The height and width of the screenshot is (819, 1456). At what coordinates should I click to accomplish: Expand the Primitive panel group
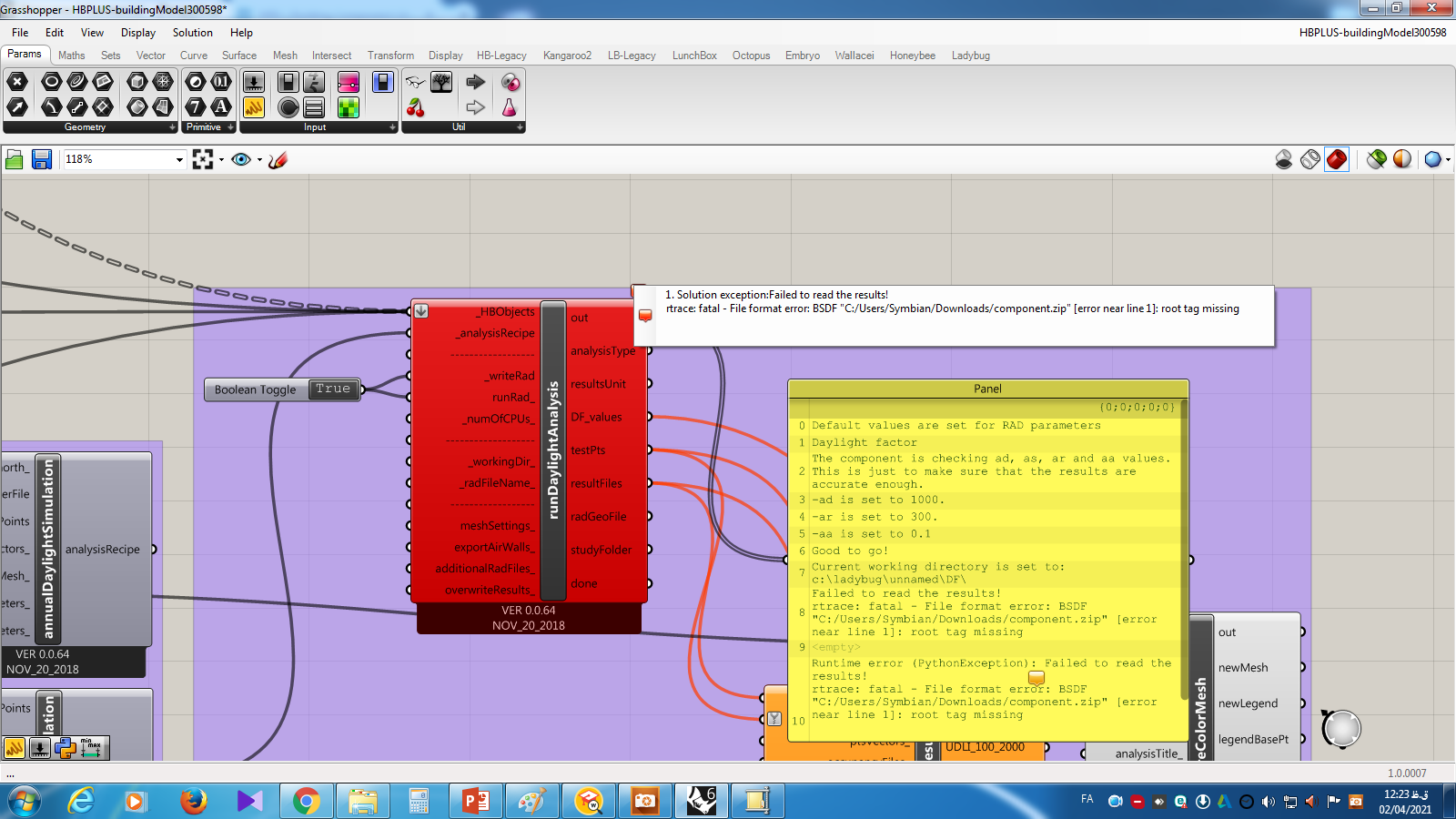pyautogui.click(x=230, y=127)
